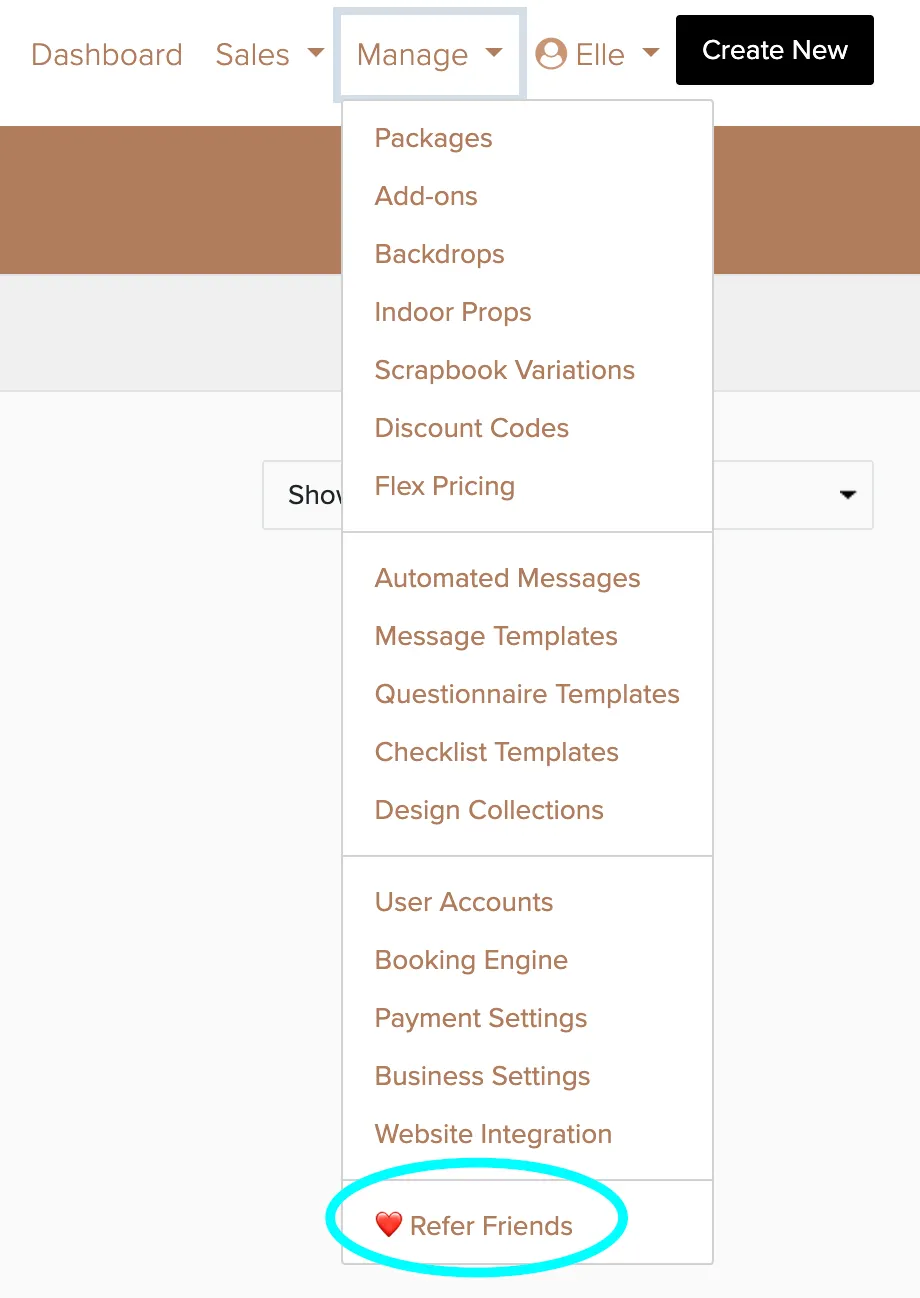This screenshot has height=1298, width=920.
Task: Click the Elle user avatar icon
Action: point(551,54)
